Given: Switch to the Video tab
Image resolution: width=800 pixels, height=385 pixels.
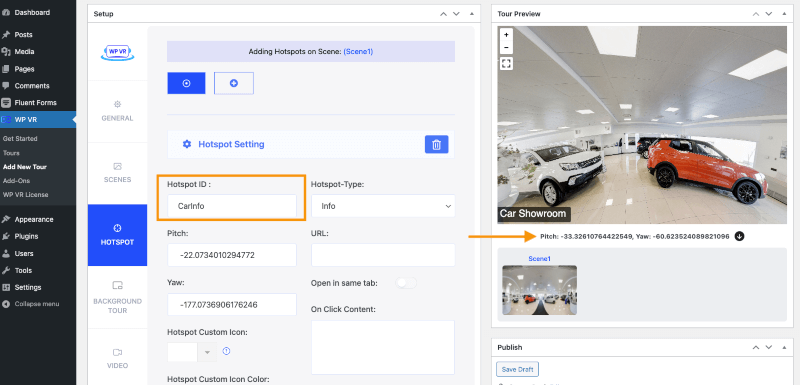Looking at the screenshot, I should 117,358.
